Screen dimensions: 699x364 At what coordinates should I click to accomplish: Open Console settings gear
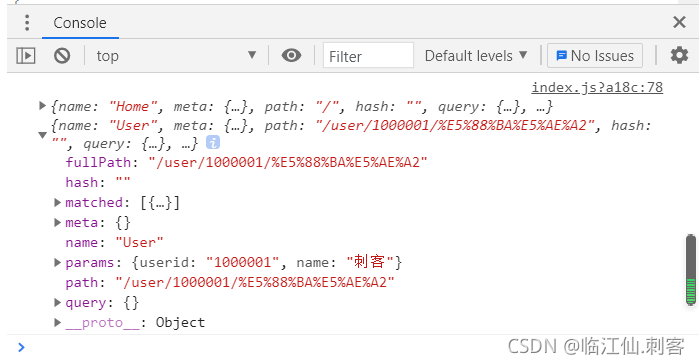coord(679,56)
